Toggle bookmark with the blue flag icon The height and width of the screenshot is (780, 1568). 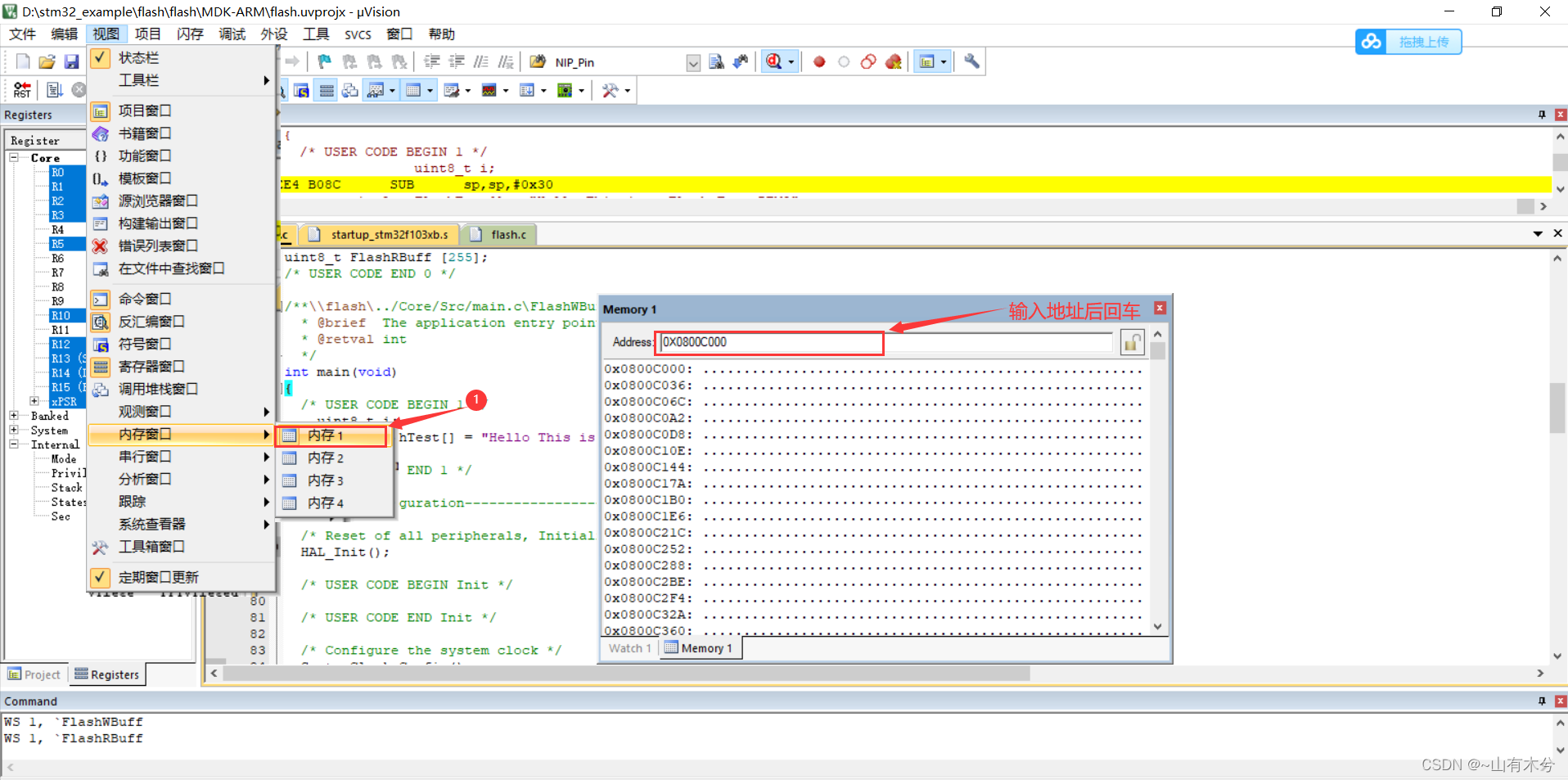coord(325,61)
